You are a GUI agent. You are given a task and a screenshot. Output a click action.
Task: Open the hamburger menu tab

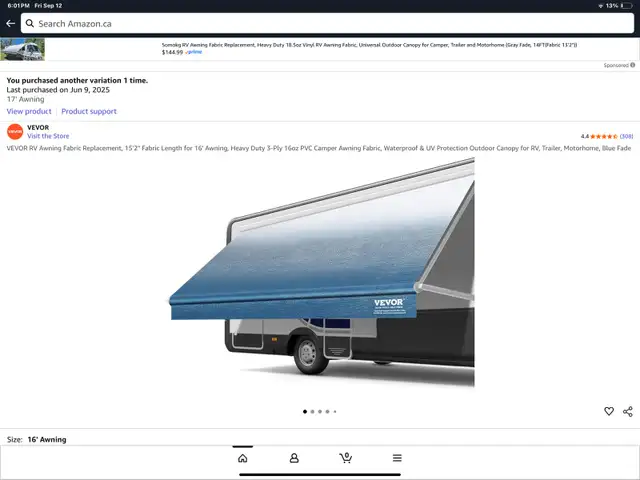tap(397, 458)
